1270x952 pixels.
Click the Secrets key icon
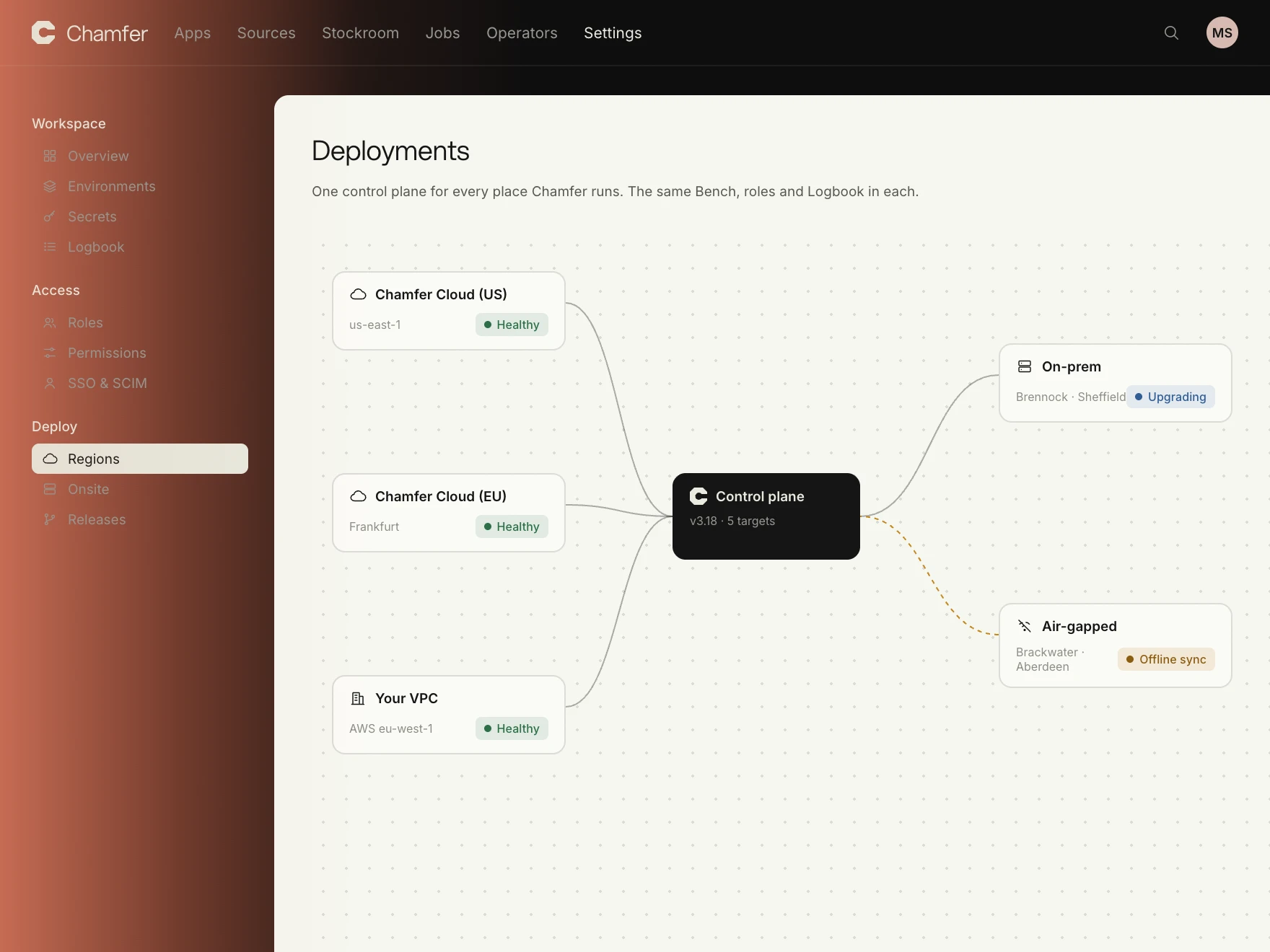50,216
